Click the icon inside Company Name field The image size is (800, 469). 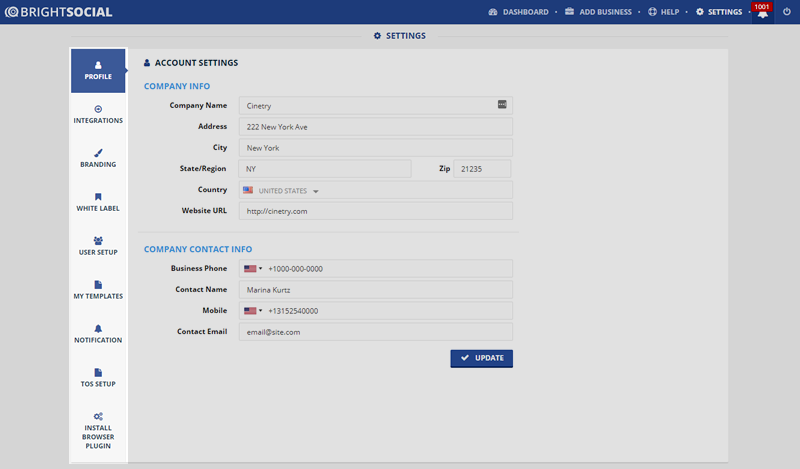502,104
